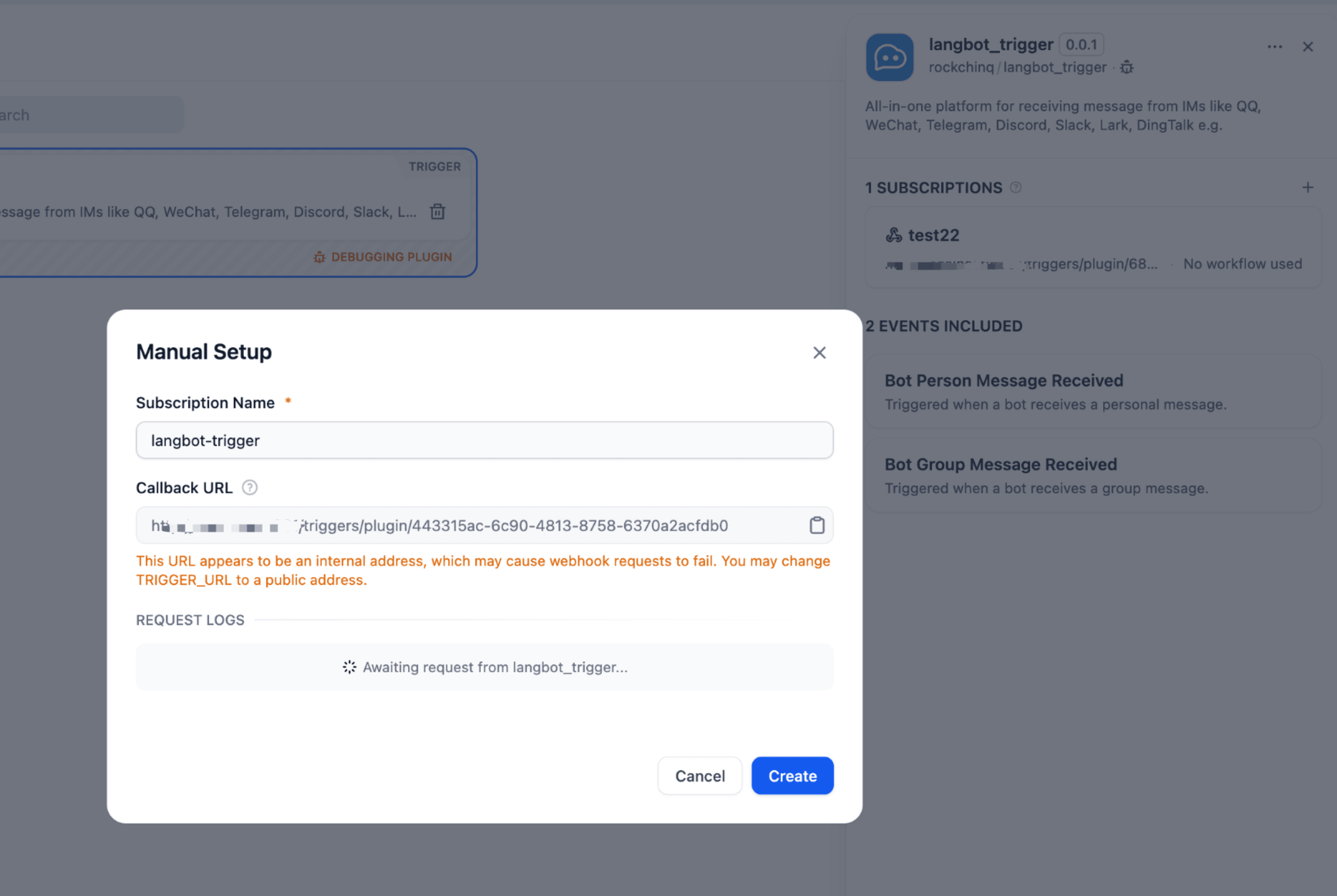1337x896 pixels.
Task: Add a new subscription with the plus icon
Action: point(1307,188)
